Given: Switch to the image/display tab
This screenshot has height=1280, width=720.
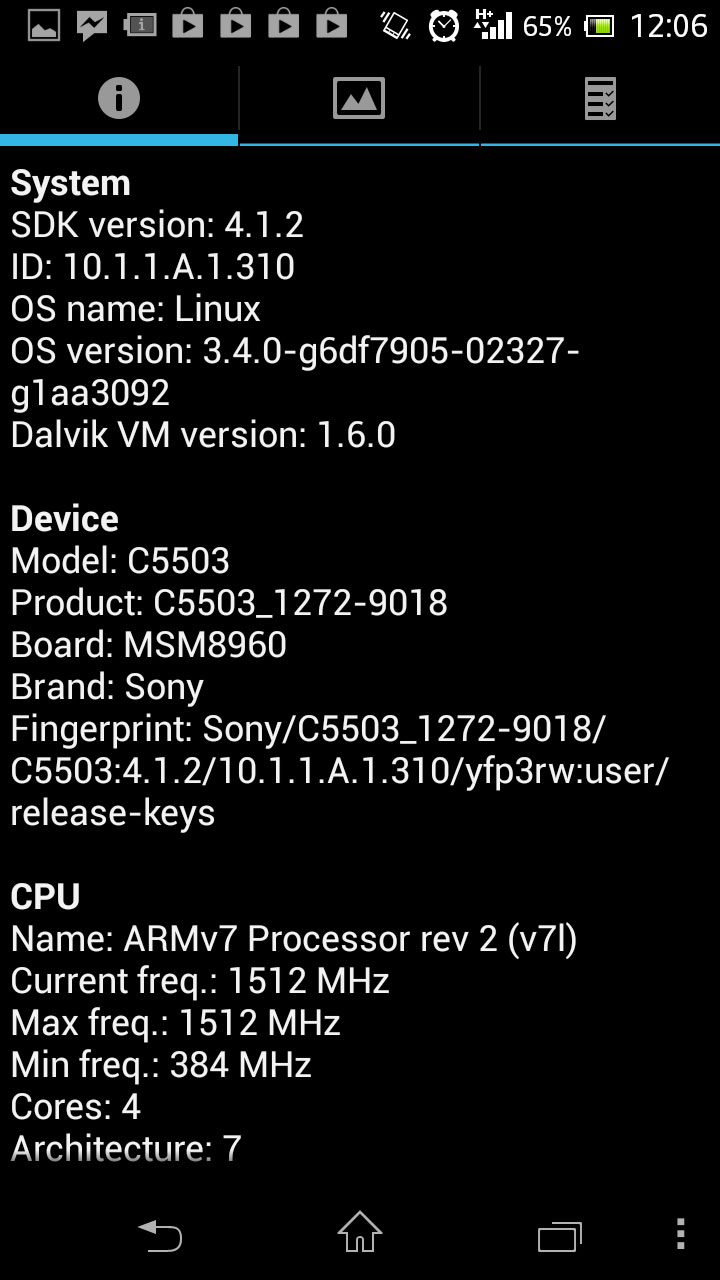Looking at the screenshot, I should 359,98.
